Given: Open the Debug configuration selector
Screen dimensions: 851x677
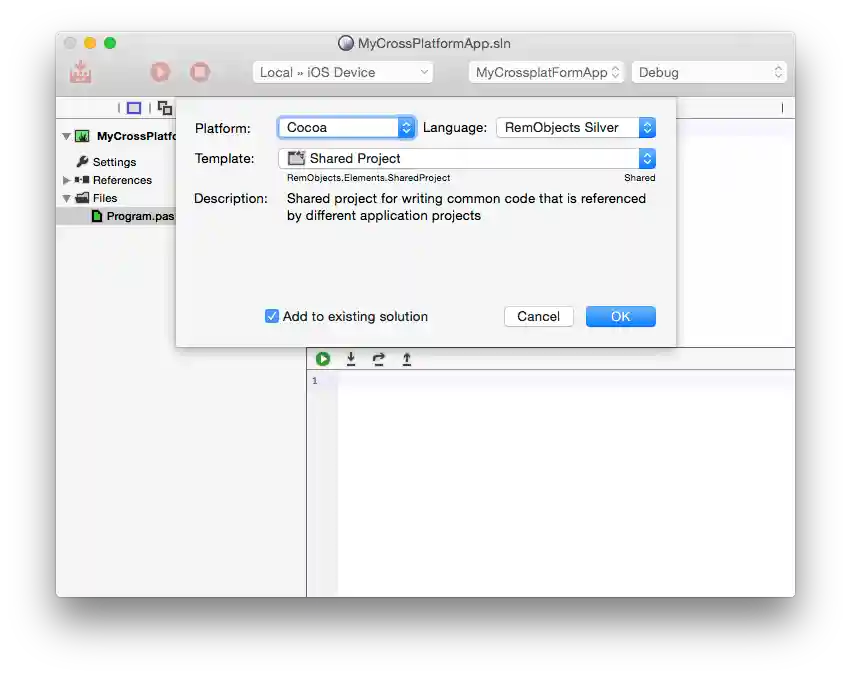Looking at the screenshot, I should tap(710, 72).
